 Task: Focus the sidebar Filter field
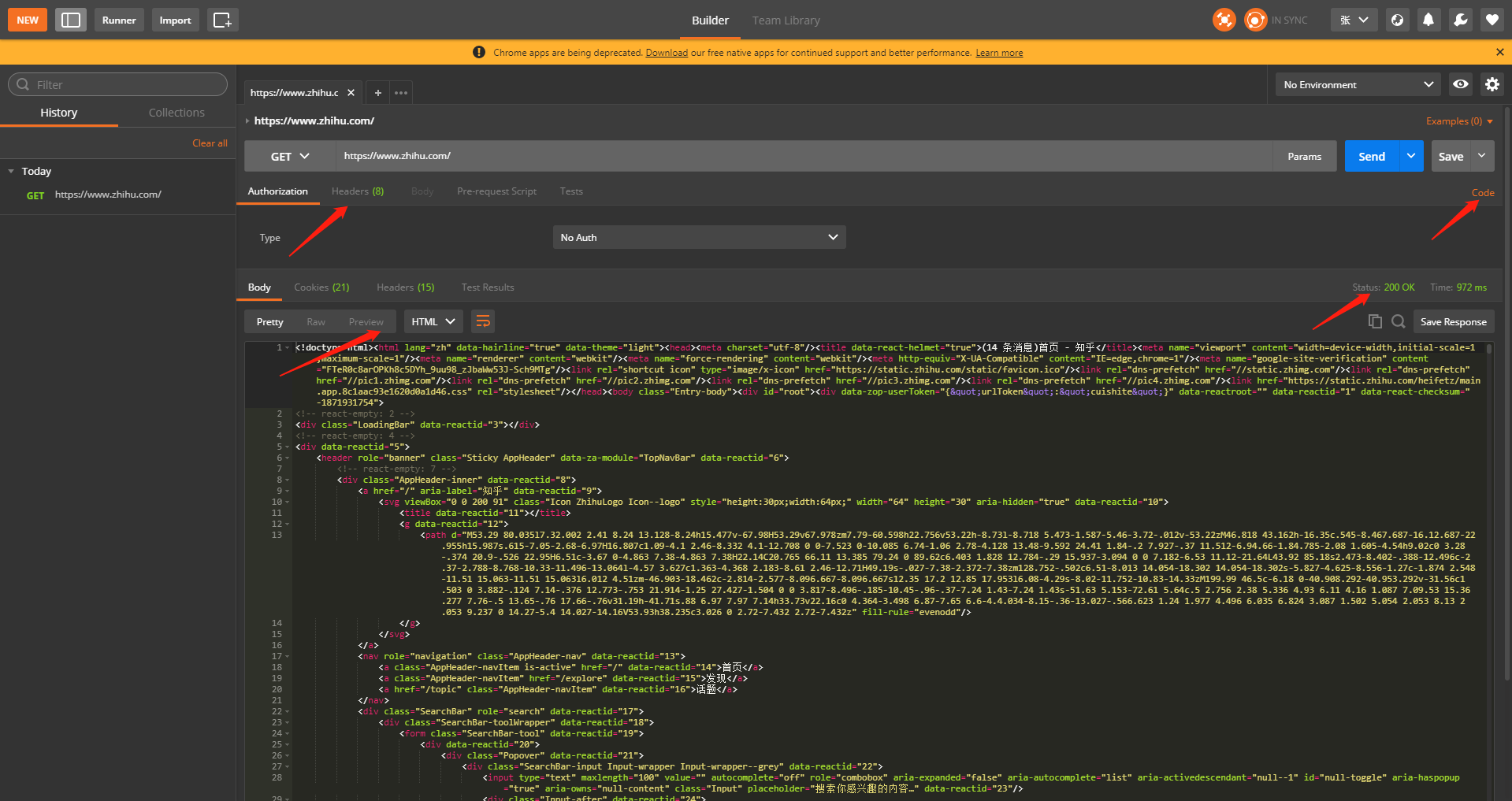(x=117, y=84)
